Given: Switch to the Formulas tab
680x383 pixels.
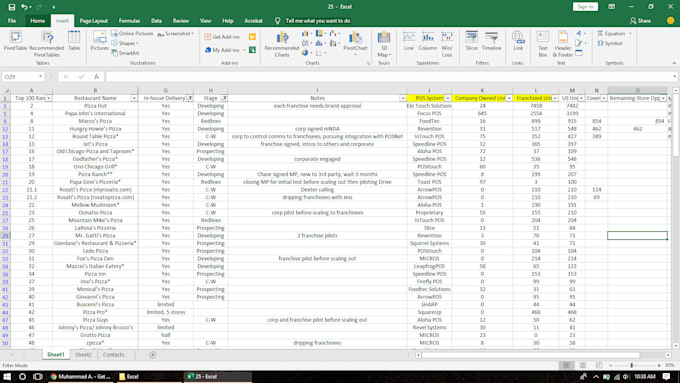Looking at the screenshot, I should coord(129,21).
